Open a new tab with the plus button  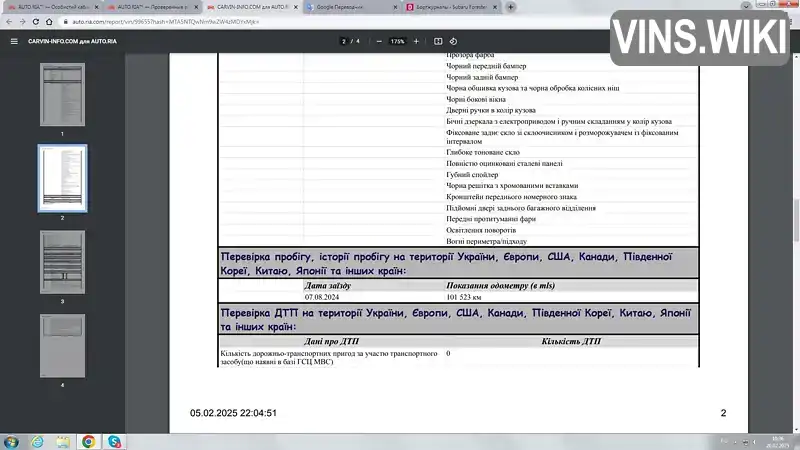pos(510,7)
